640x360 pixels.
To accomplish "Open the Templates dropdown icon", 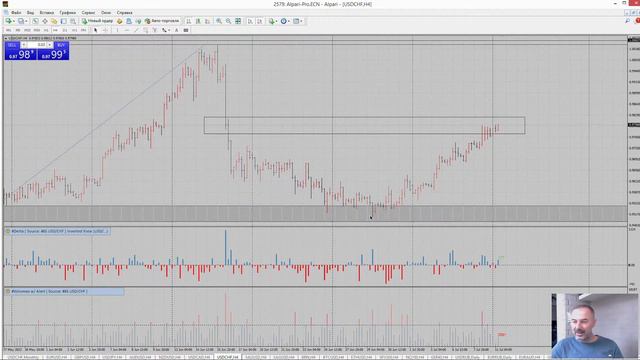I will tap(298, 21).
